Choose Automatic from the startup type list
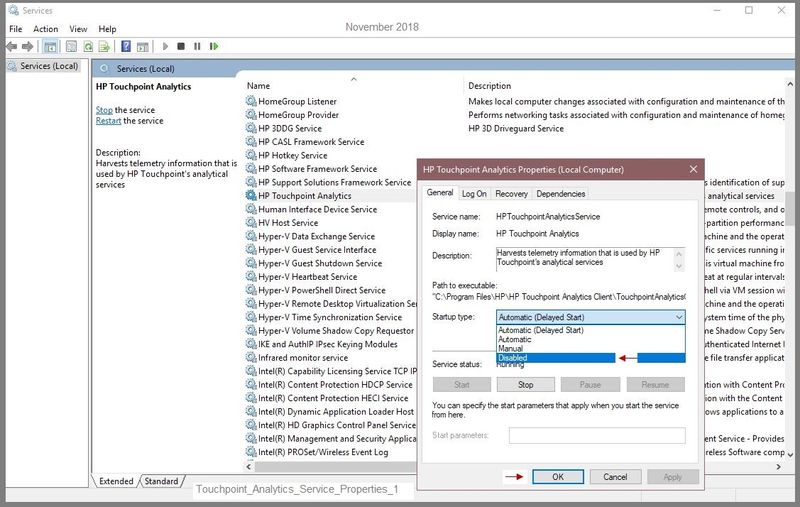Image resolution: width=800 pixels, height=507 pixels. tap(590, 339)
